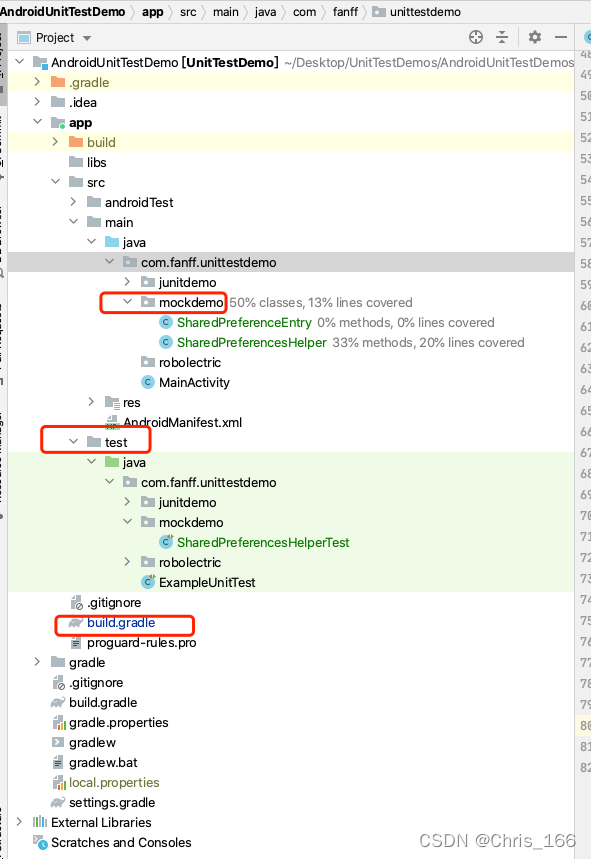Expand robolectric package under test
The height and width of the screenshot is (859, 591).
click(x=128, y=562)
